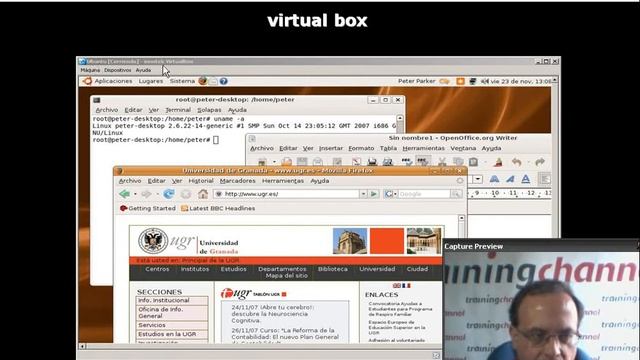Click the Writer print icon
This screenshot has height=360, width=640.
click(x=372, y=162)
